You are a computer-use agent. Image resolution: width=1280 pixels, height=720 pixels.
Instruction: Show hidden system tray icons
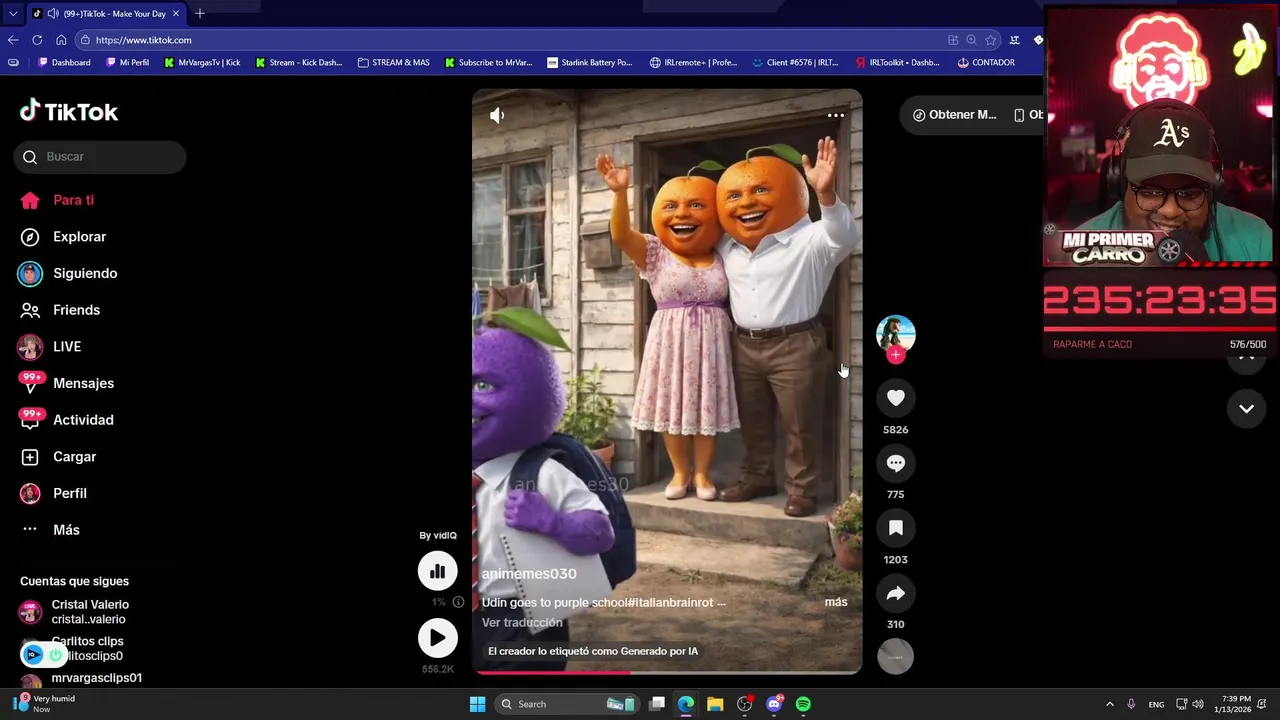[1109, 704]
